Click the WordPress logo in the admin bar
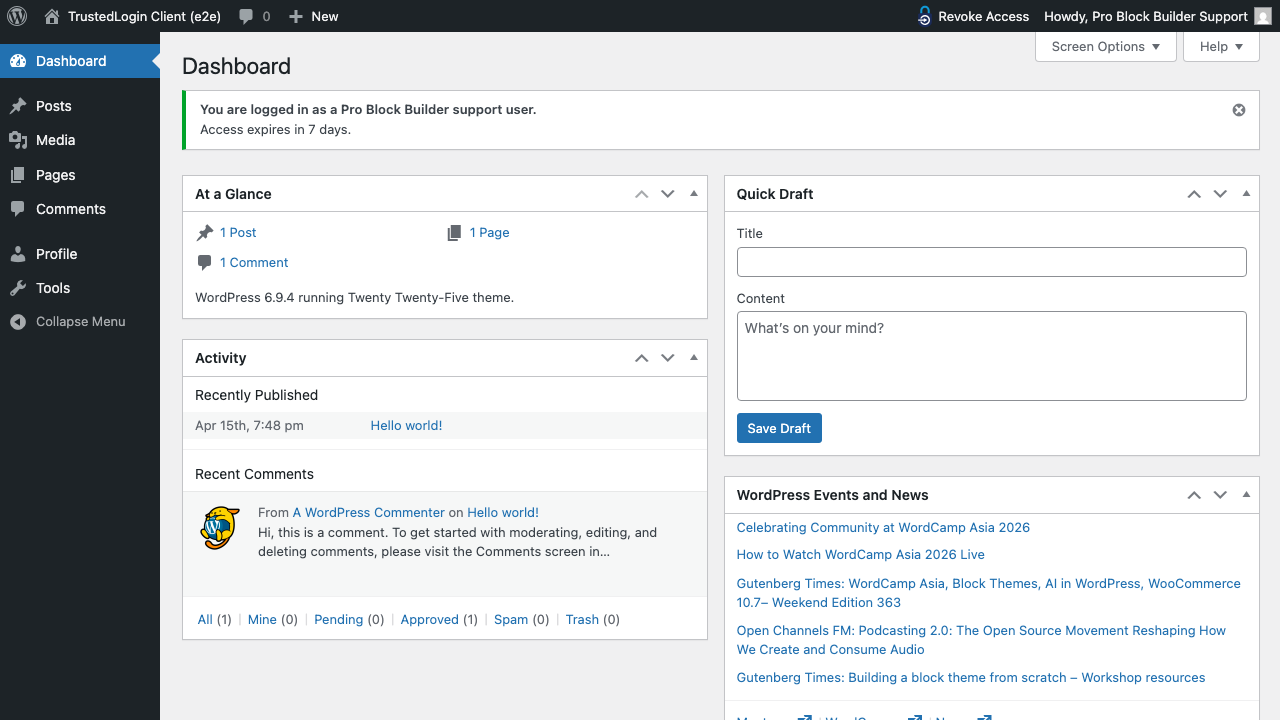The image size is (1280, 720). click(16, 16)
